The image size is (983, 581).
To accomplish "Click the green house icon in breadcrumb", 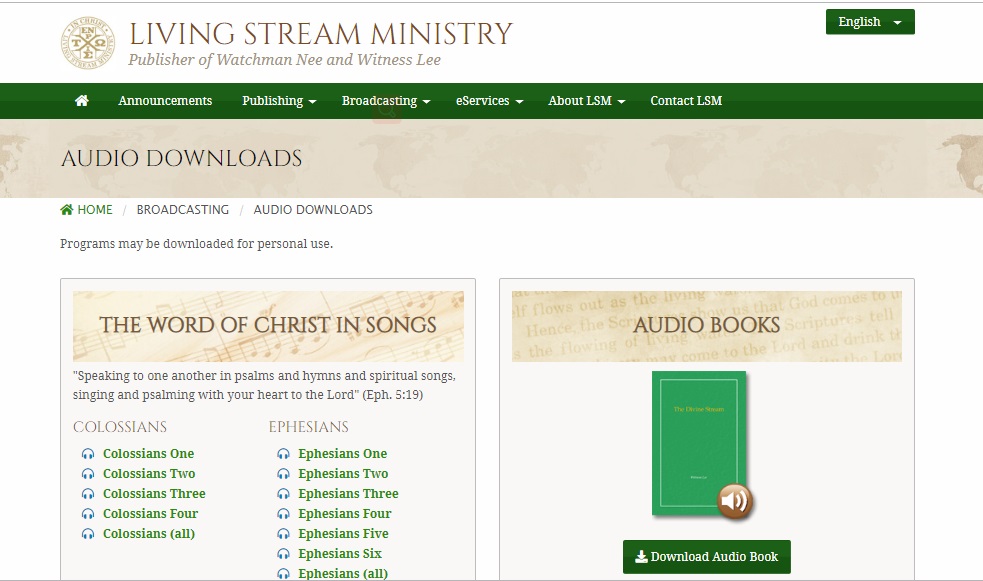I will tap(66, 210).
